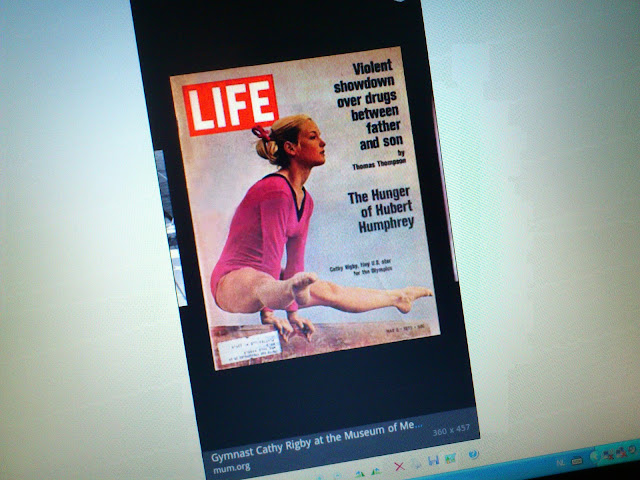Rotate the image clockwise

pyautogui.click(x=360, y=473)
